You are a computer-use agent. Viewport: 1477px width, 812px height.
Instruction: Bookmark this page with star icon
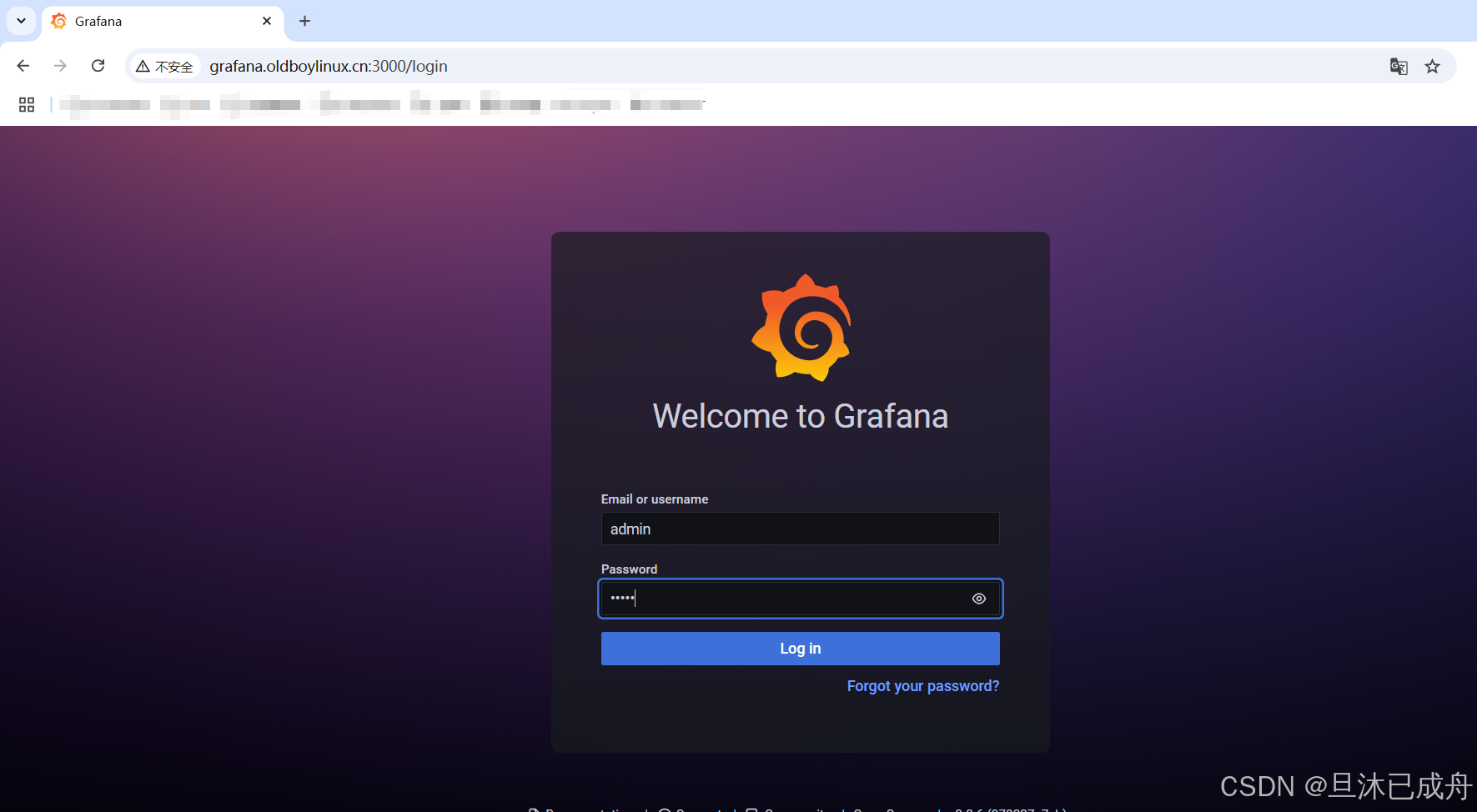[x=1432, y=67]
